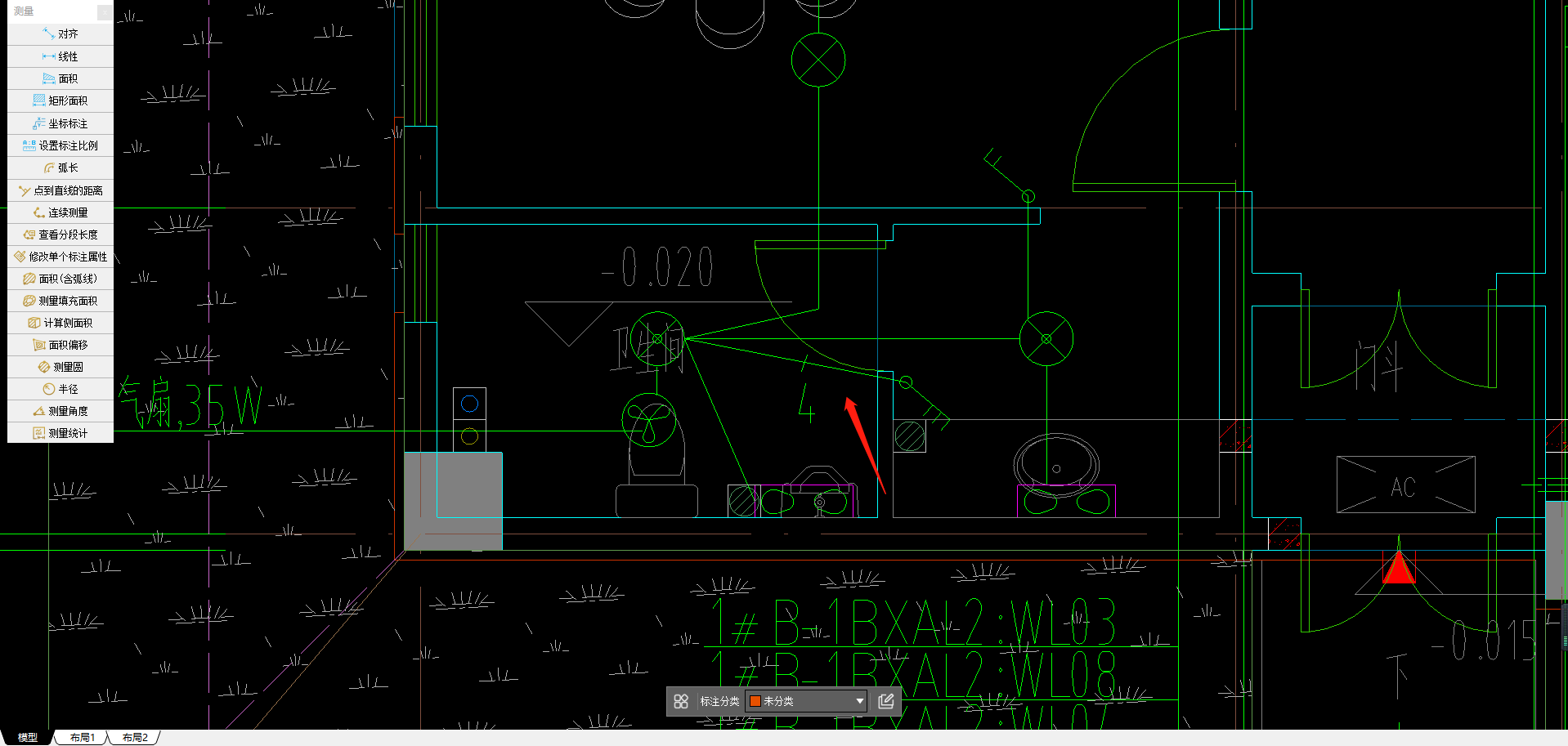Select 面积(含弧线) area with arcs tool
Viewport: 1568px width, 746px height.
(60, 279)
